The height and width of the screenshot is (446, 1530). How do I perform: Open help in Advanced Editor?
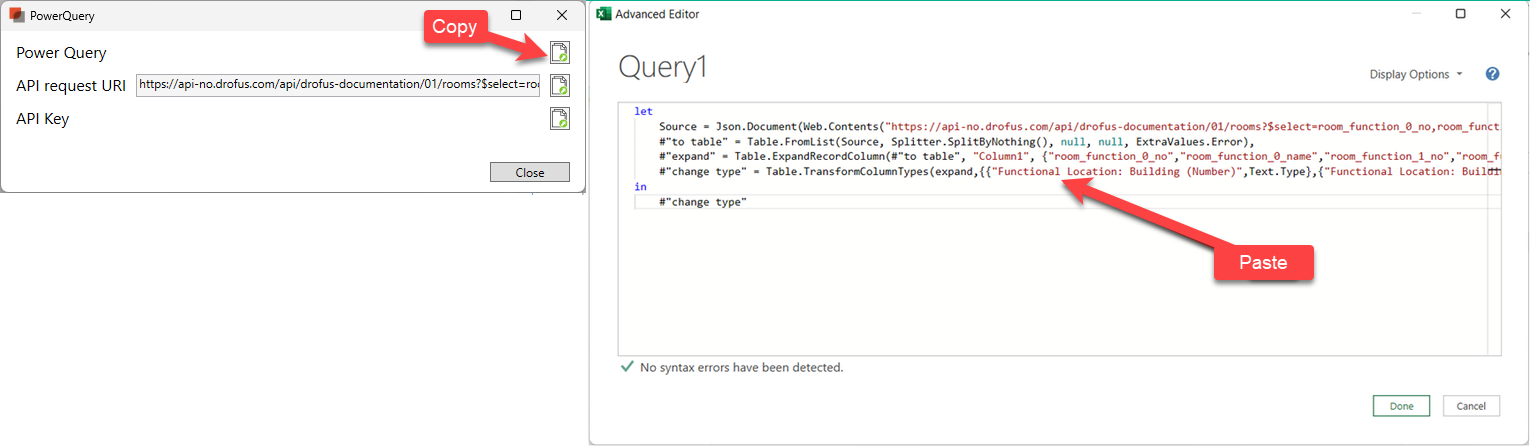1492,74
